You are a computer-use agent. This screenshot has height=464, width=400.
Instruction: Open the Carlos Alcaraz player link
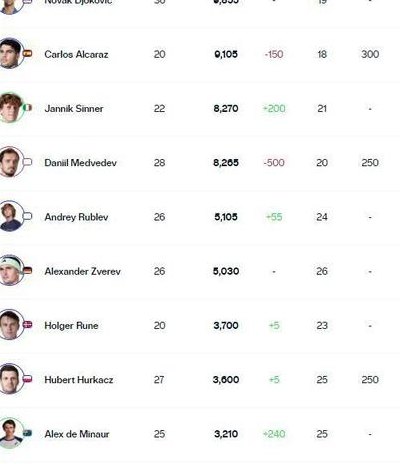tap(76, 54)
